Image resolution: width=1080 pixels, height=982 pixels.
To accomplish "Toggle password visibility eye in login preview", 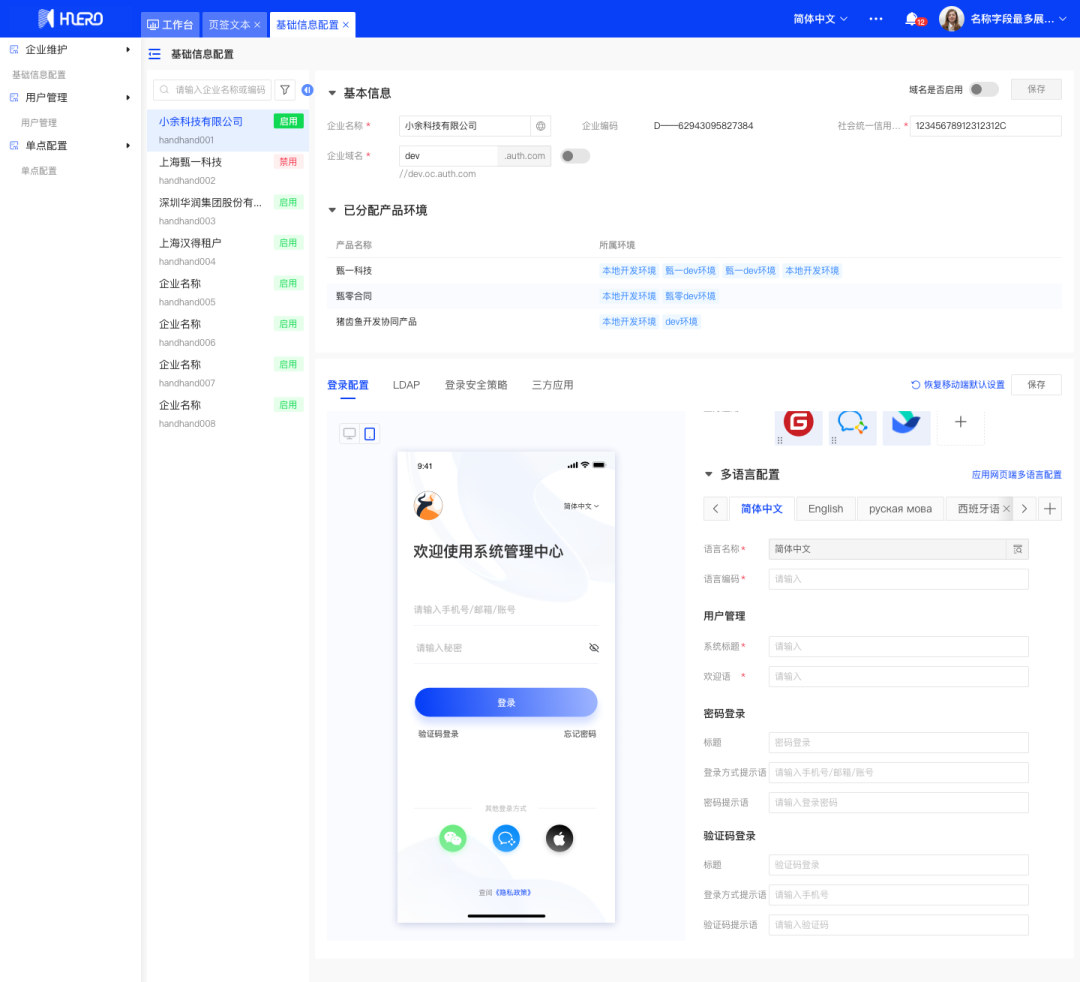I will [x=594, y=648].
